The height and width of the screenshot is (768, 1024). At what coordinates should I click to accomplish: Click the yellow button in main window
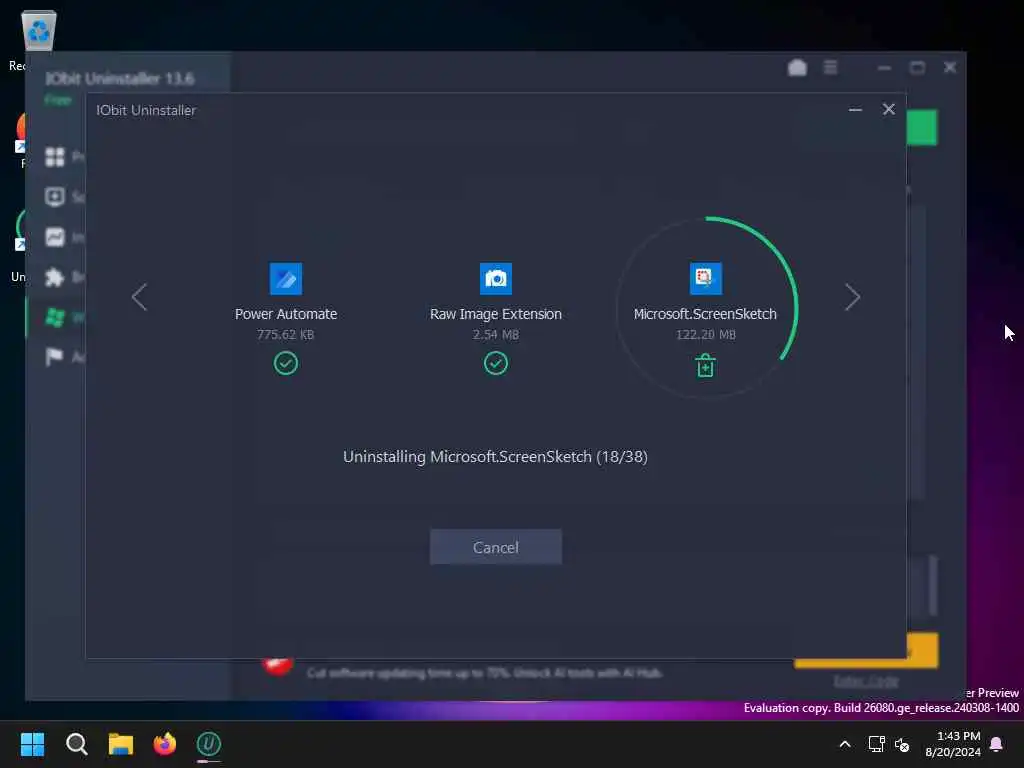tap(922, 650)
